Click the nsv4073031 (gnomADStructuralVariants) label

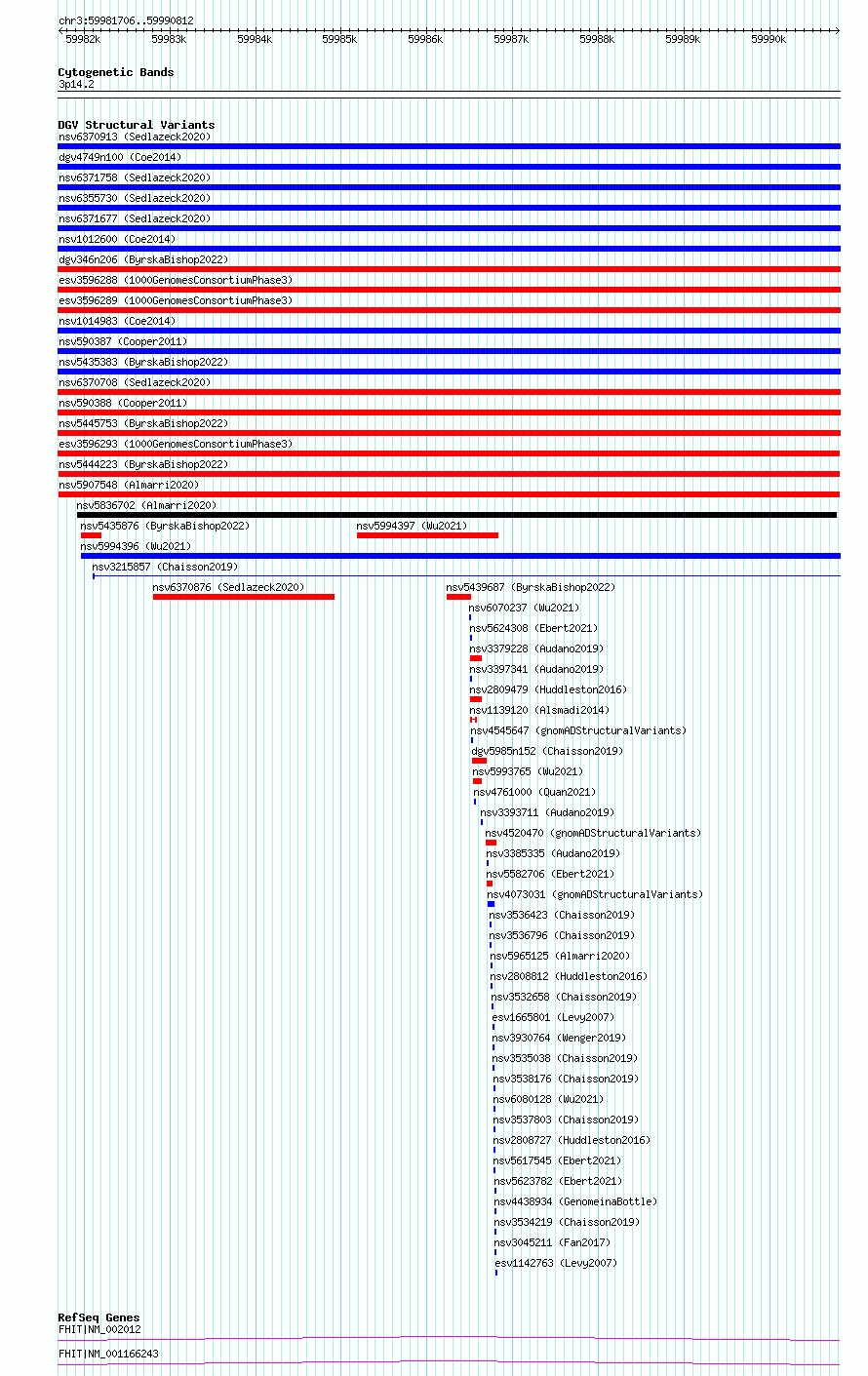(596, 894)
